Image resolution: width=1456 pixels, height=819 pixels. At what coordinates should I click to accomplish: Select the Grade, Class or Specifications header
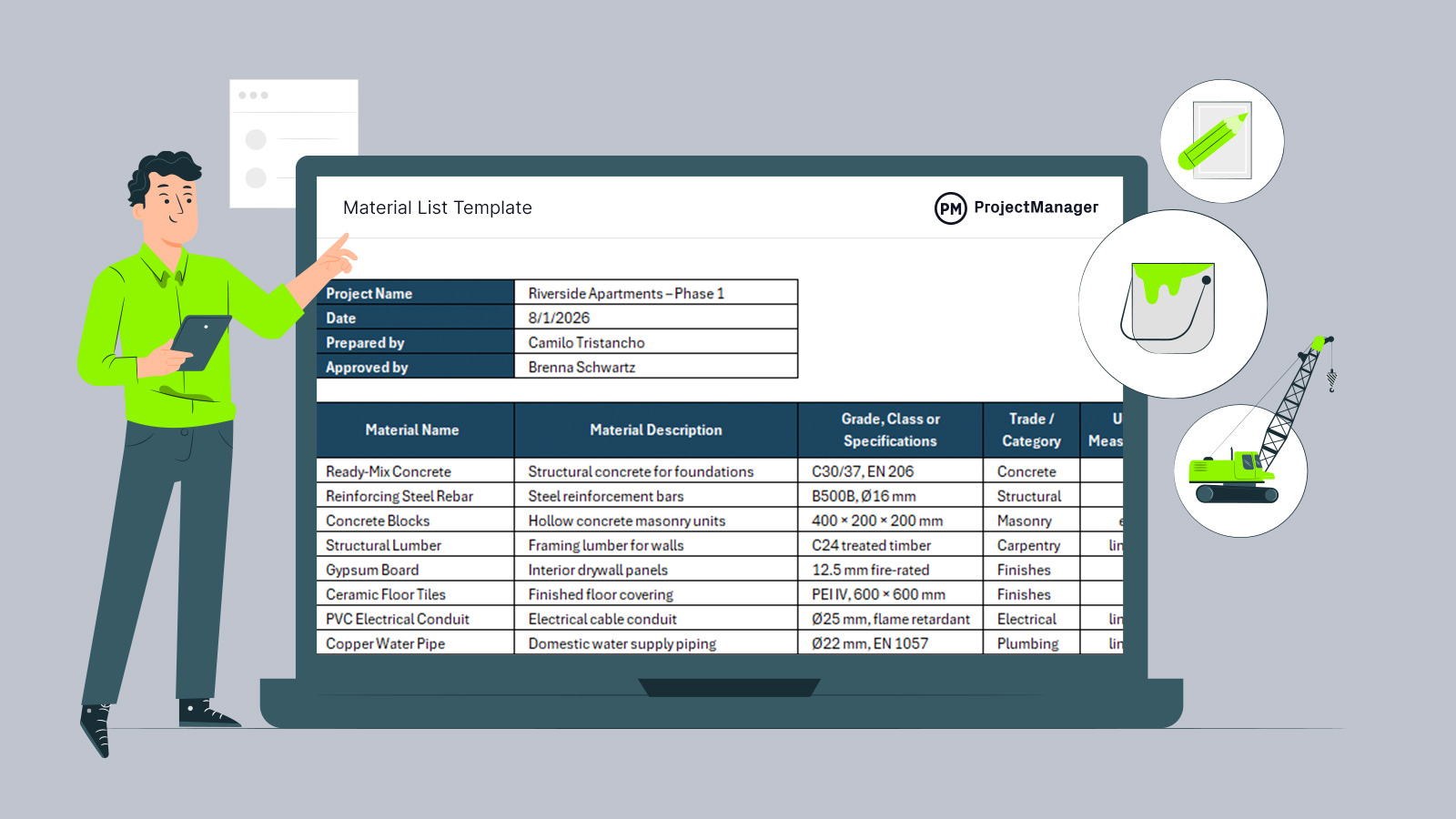pos(890,430)
